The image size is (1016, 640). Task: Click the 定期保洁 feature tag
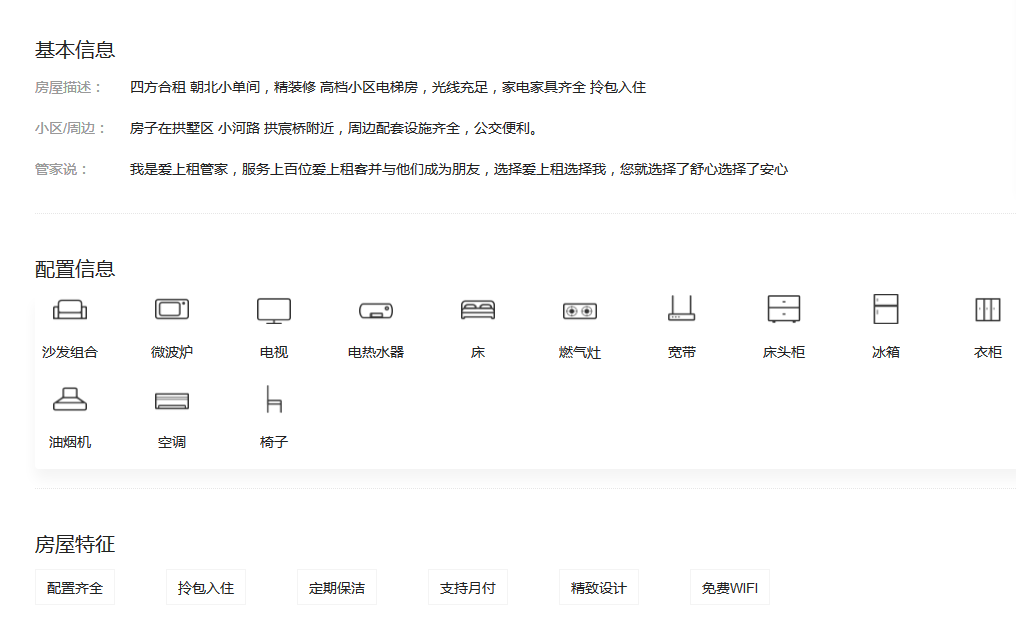(x=337, y=588)
